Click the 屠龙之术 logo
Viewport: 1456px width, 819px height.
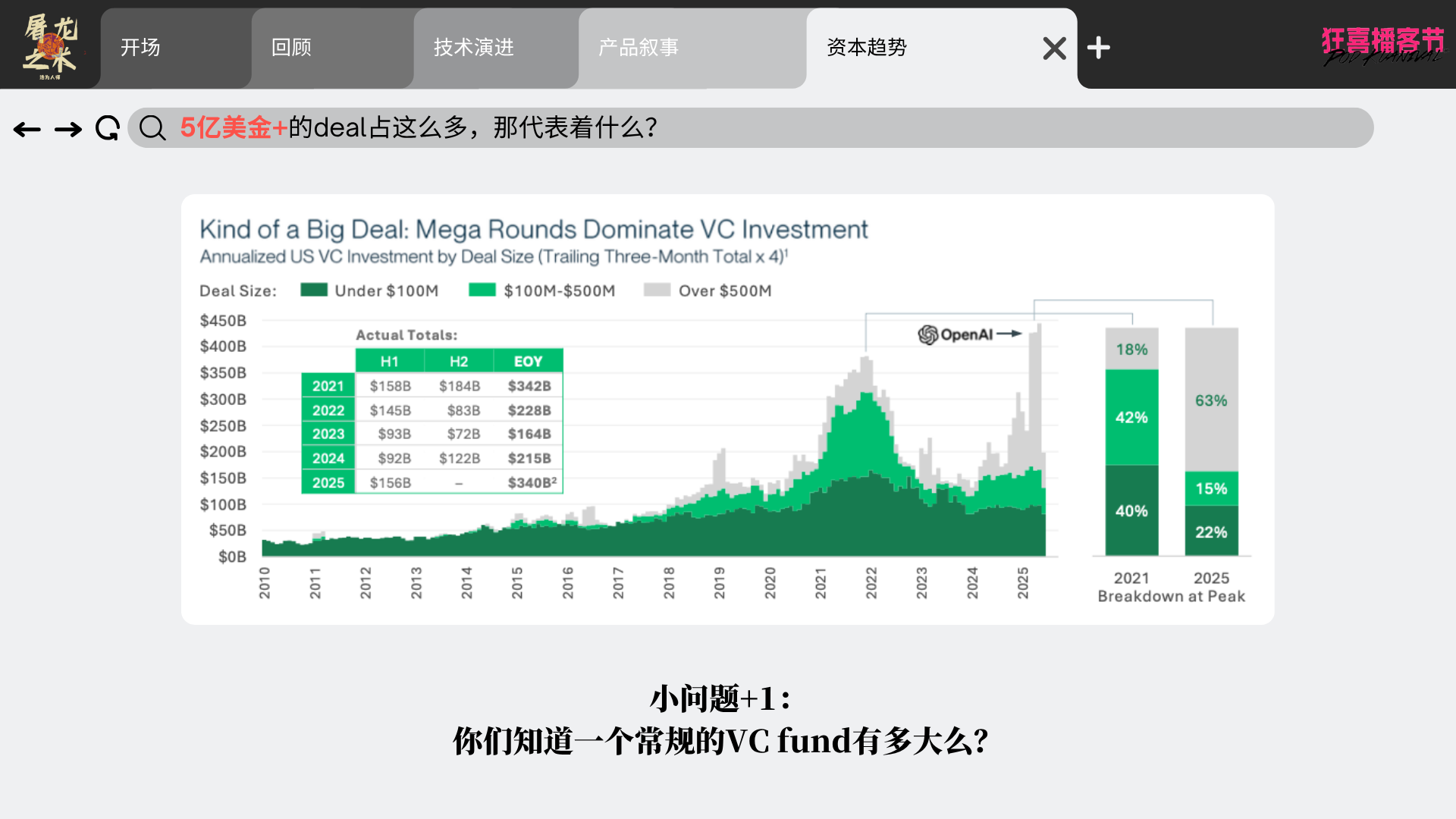(50, 47)
